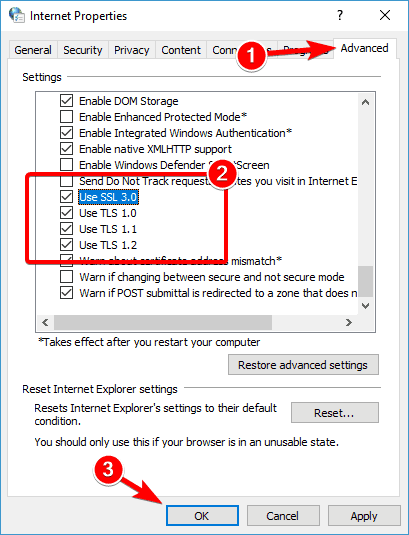Enable Enhanced Protected Mode checkbox
409x535 pixels.
point(66,117)
